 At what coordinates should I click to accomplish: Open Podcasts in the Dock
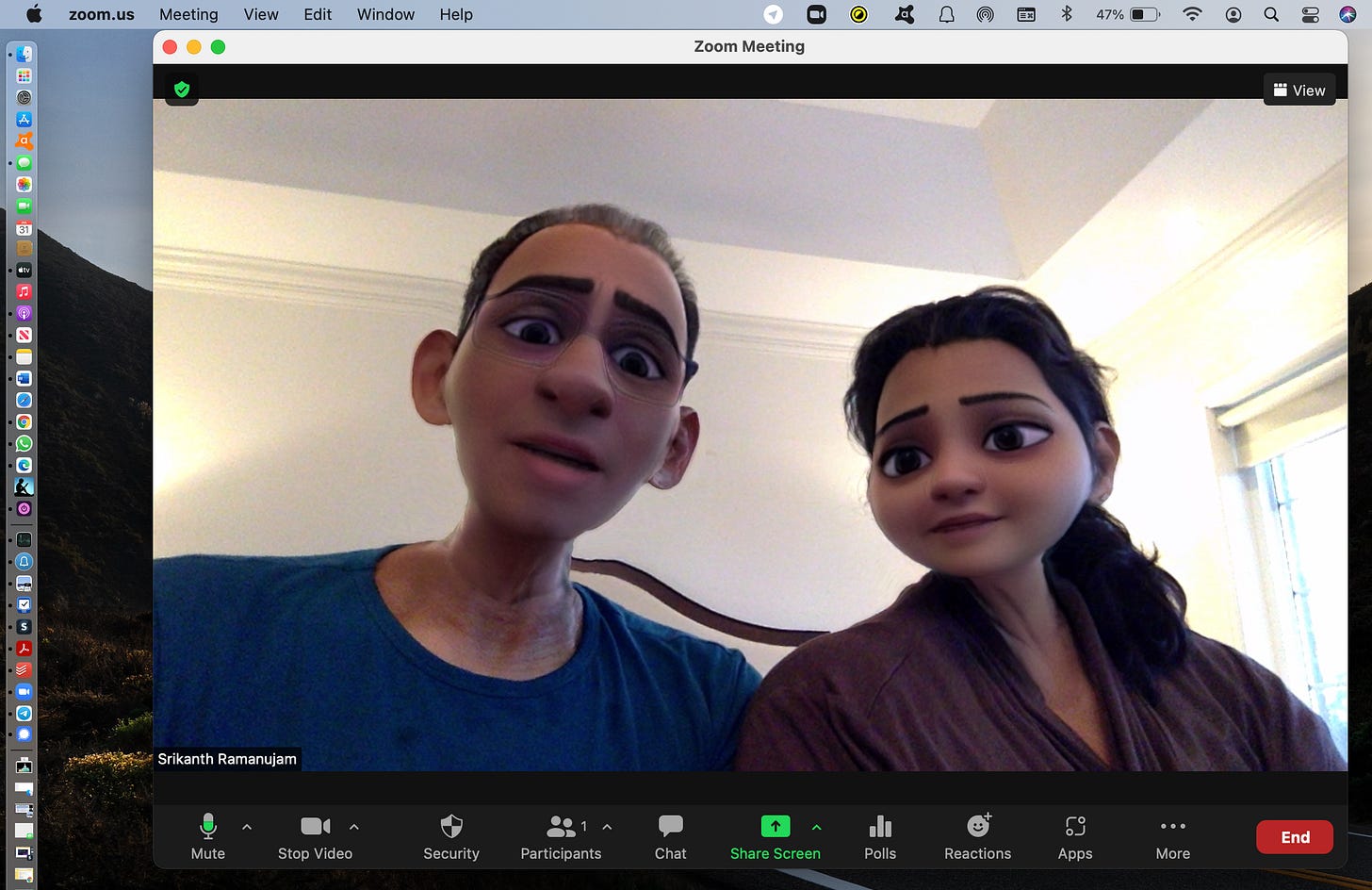[24, 313]
